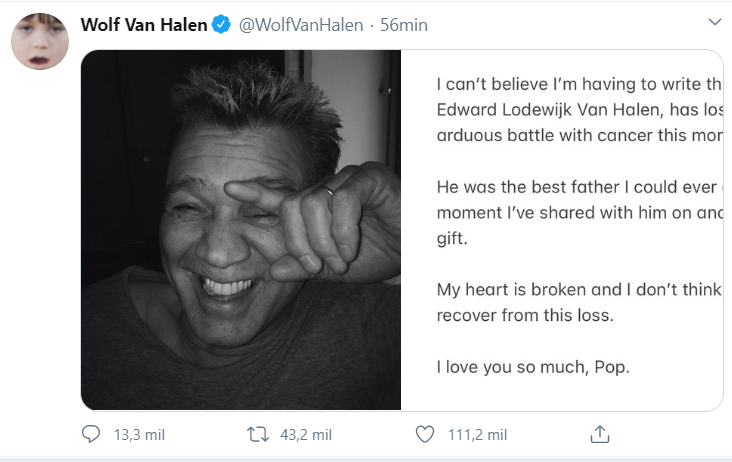
Task: Click the blue verified badge
Action: click(x=222, y=24)
